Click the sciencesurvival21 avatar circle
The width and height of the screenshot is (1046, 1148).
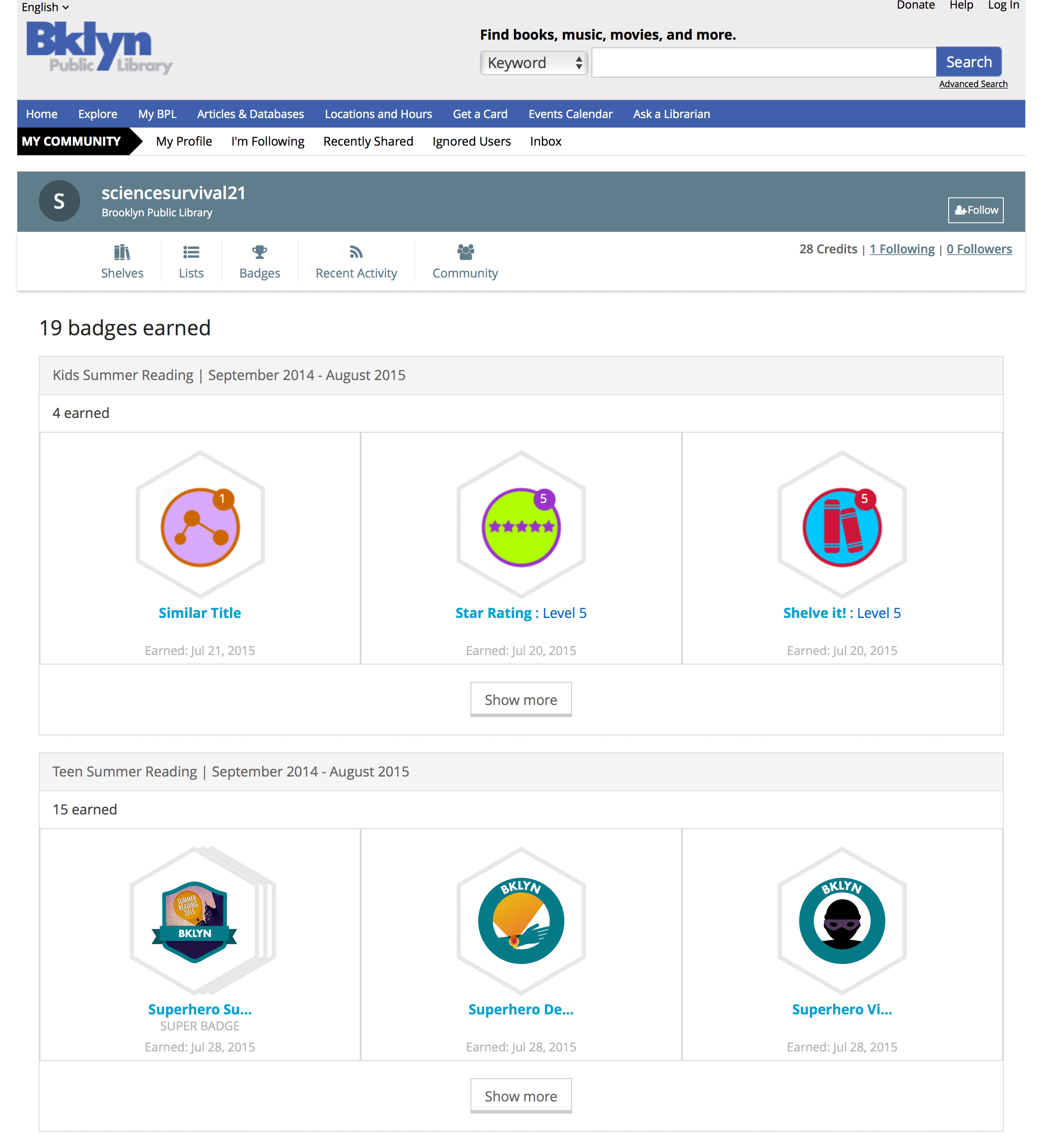[59, 202]
